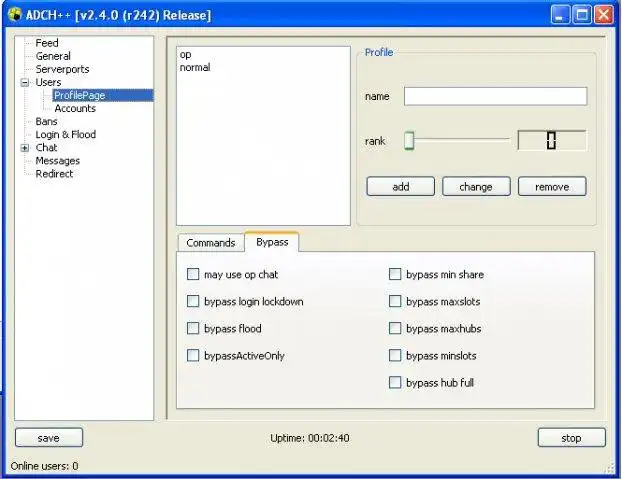Enable bypass min share option
The height and width of the screenshot is (479, 622).
(395, 274)
